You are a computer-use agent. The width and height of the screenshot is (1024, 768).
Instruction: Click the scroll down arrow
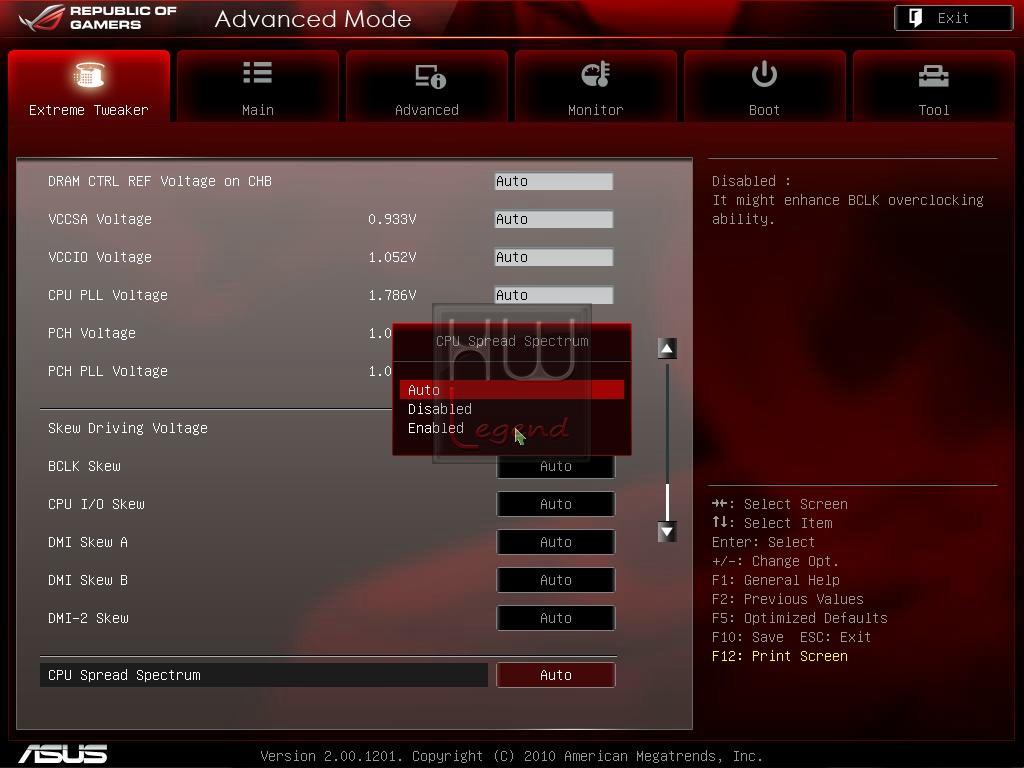click(x=667, y=532)
